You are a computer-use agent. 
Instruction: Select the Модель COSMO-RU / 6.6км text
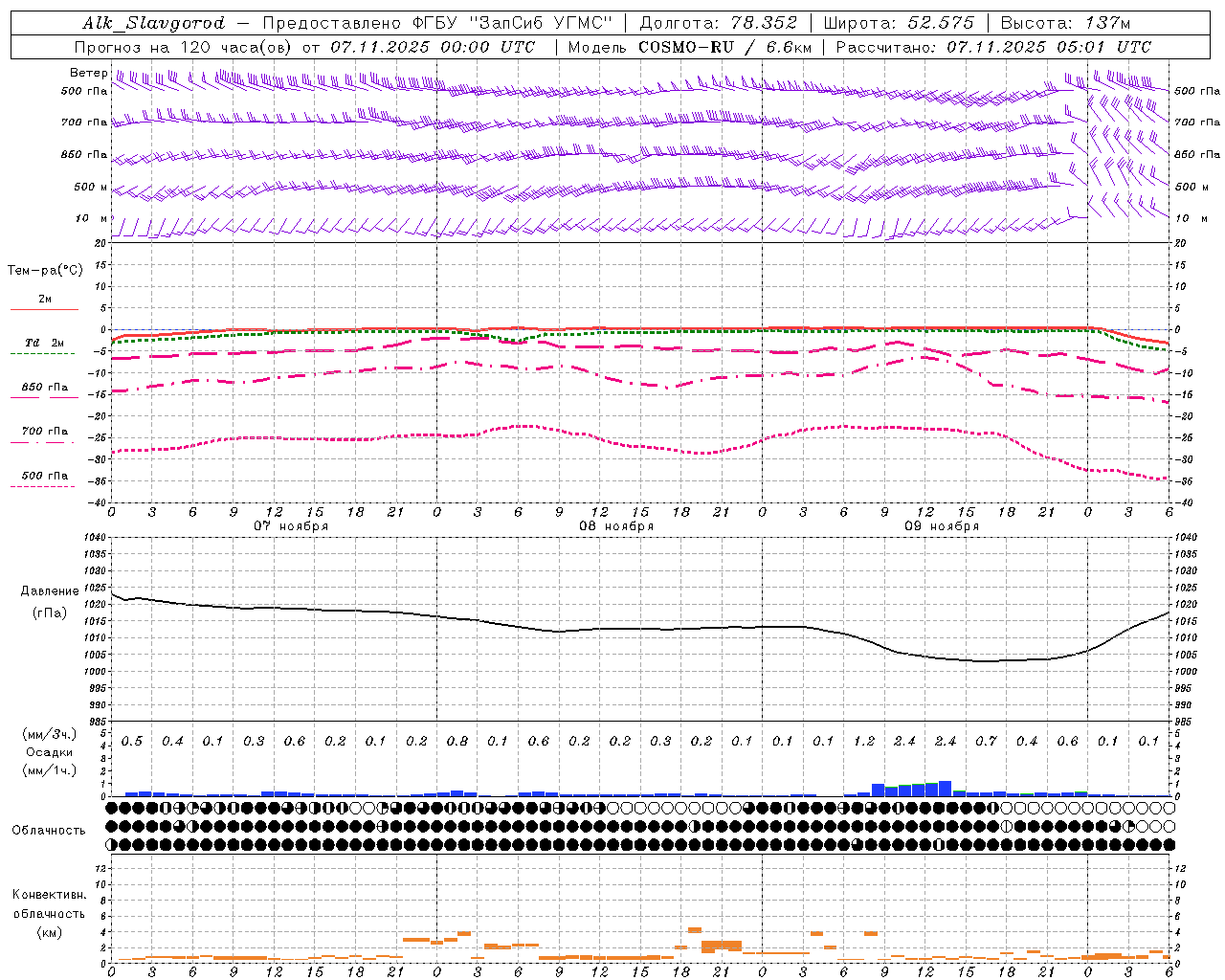coord(690,47)
